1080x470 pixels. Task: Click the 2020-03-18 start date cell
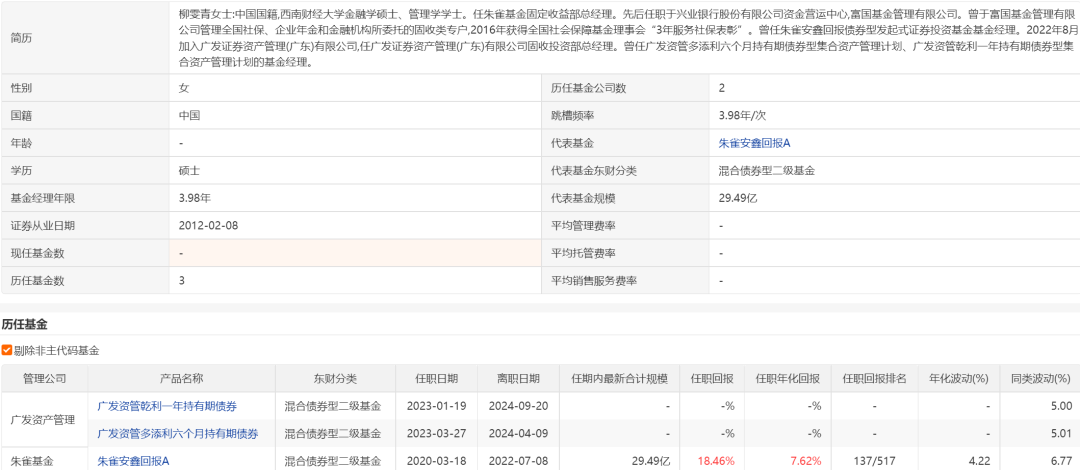click(436, 461)
